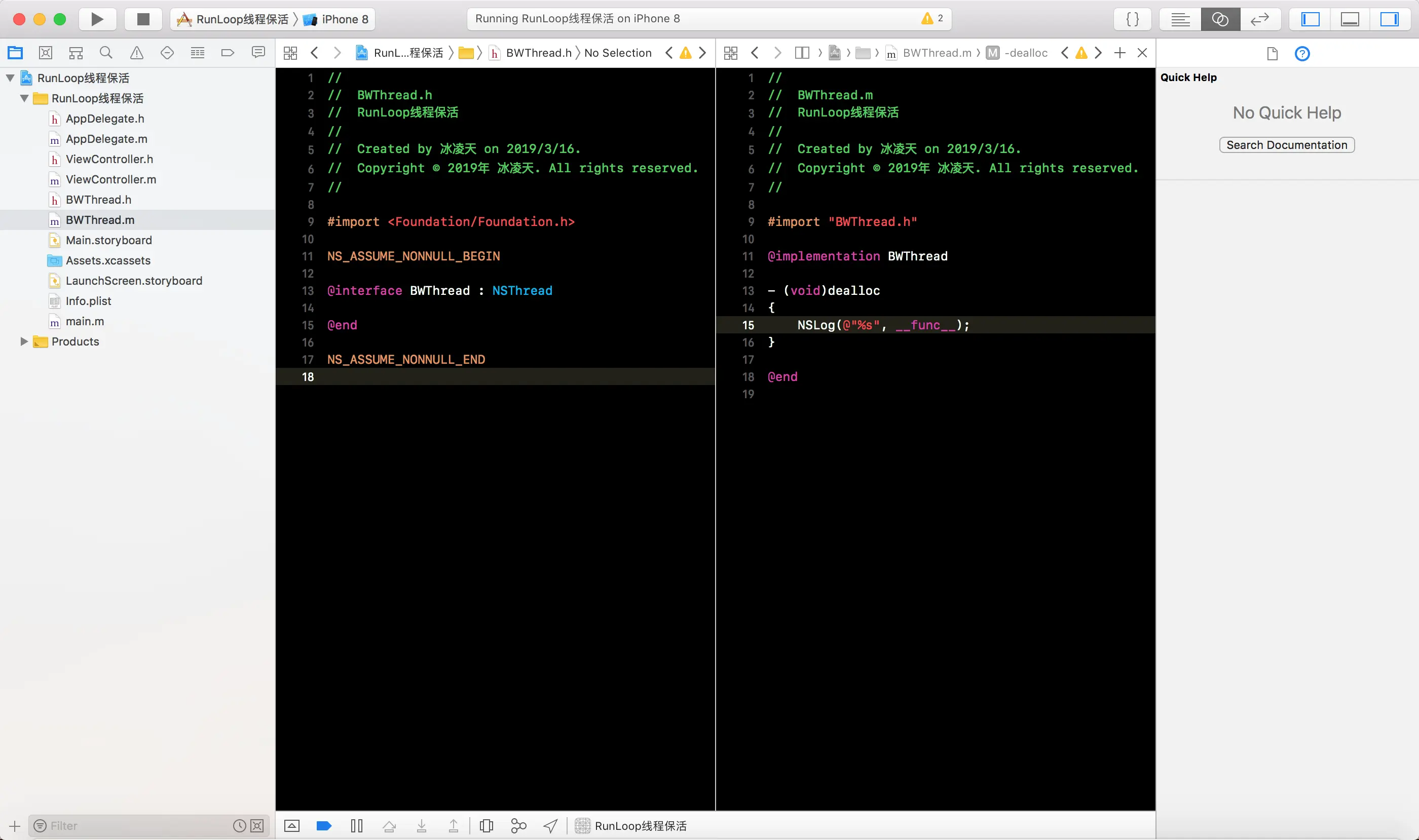
Task: Show the Breakpoint navigator
Action: tap(228, 53)
